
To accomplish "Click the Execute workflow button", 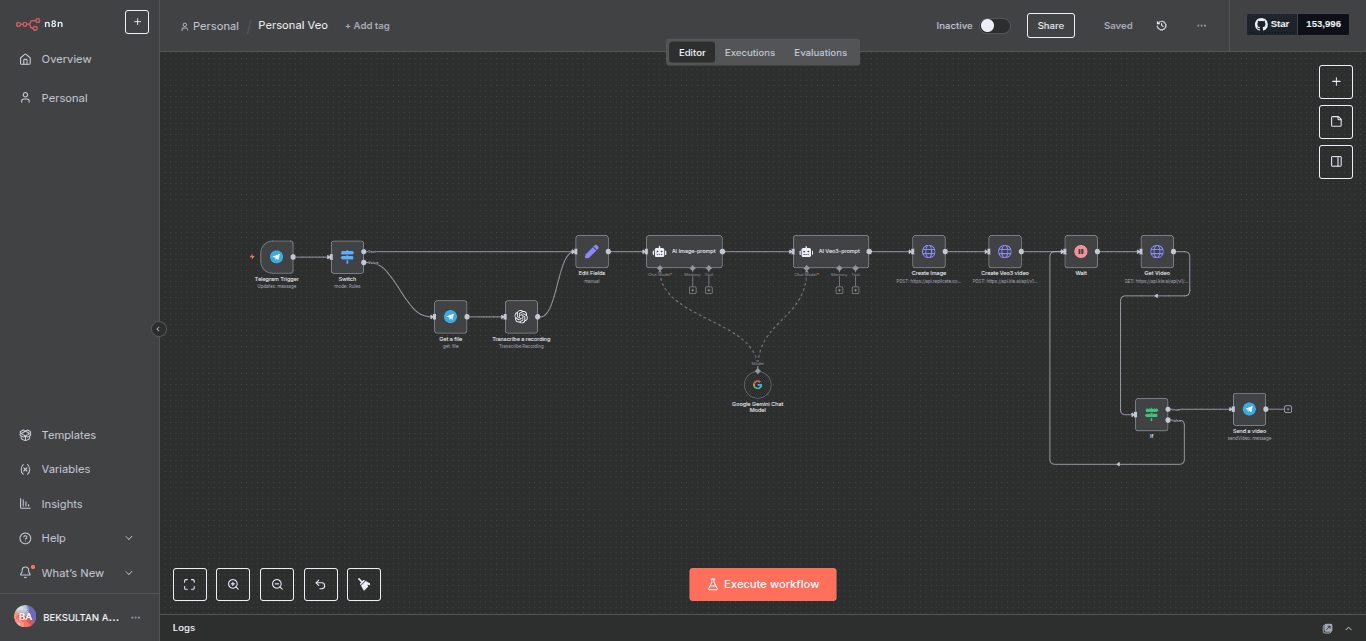I will (x=762, y=584).
